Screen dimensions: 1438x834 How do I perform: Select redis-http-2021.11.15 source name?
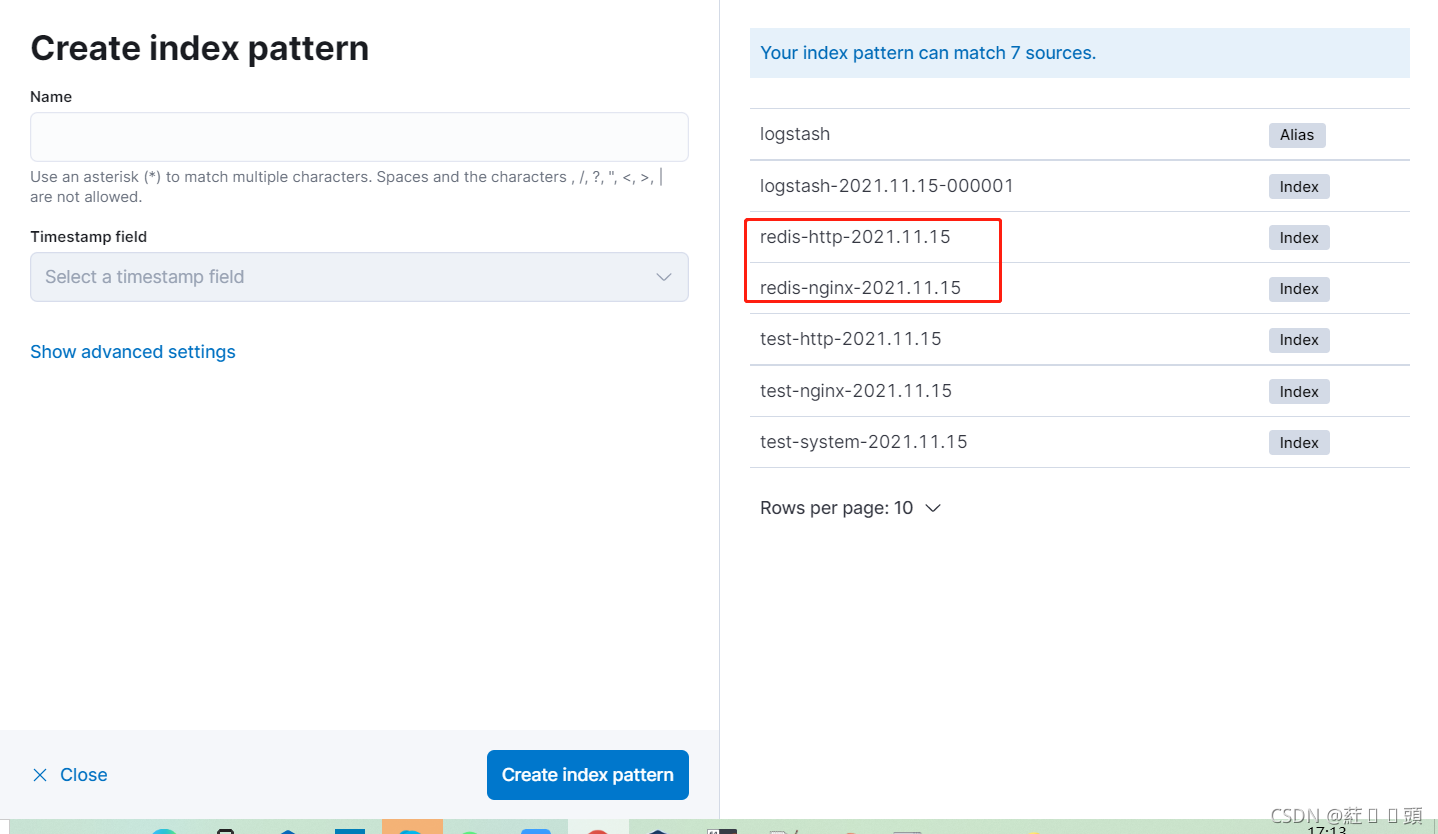tap(855, 237)
